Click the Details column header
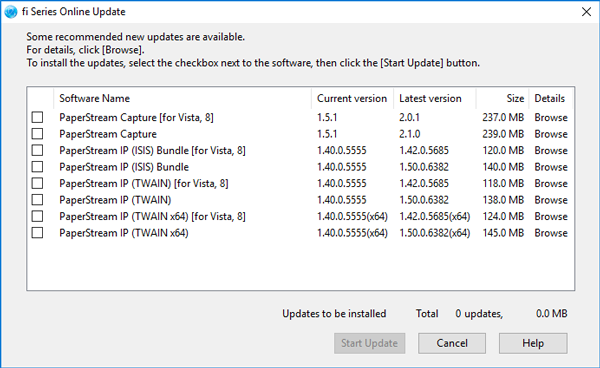 point(550,98)
